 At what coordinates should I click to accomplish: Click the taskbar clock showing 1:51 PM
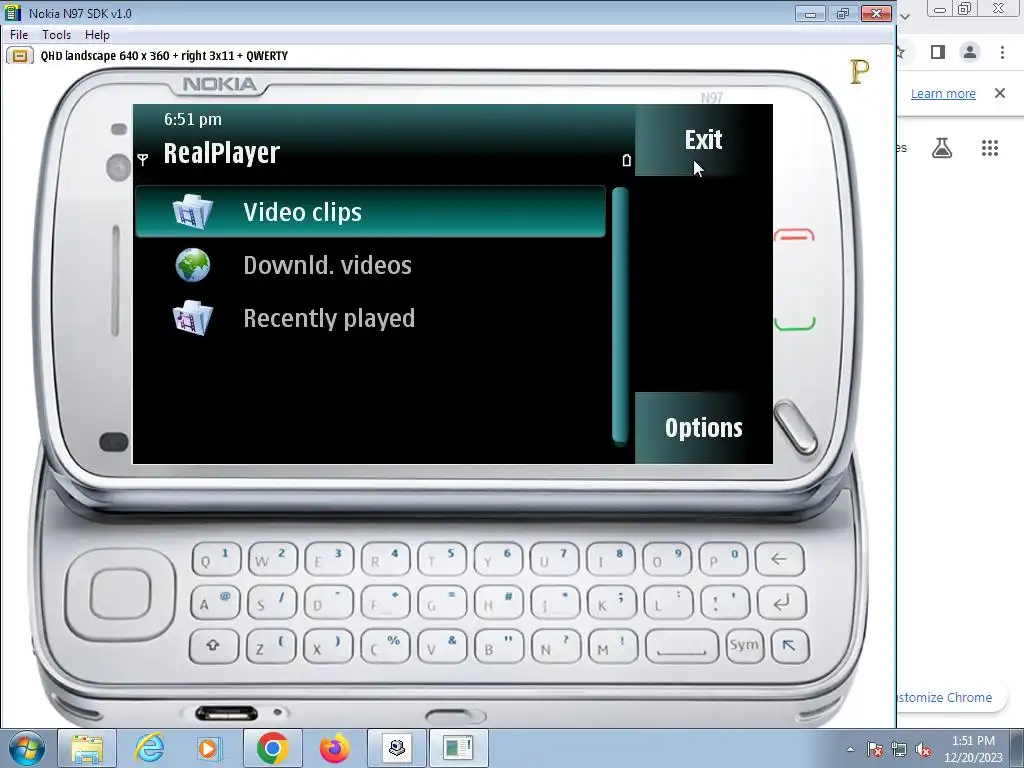pyautogui.click(x=973, y=749)
